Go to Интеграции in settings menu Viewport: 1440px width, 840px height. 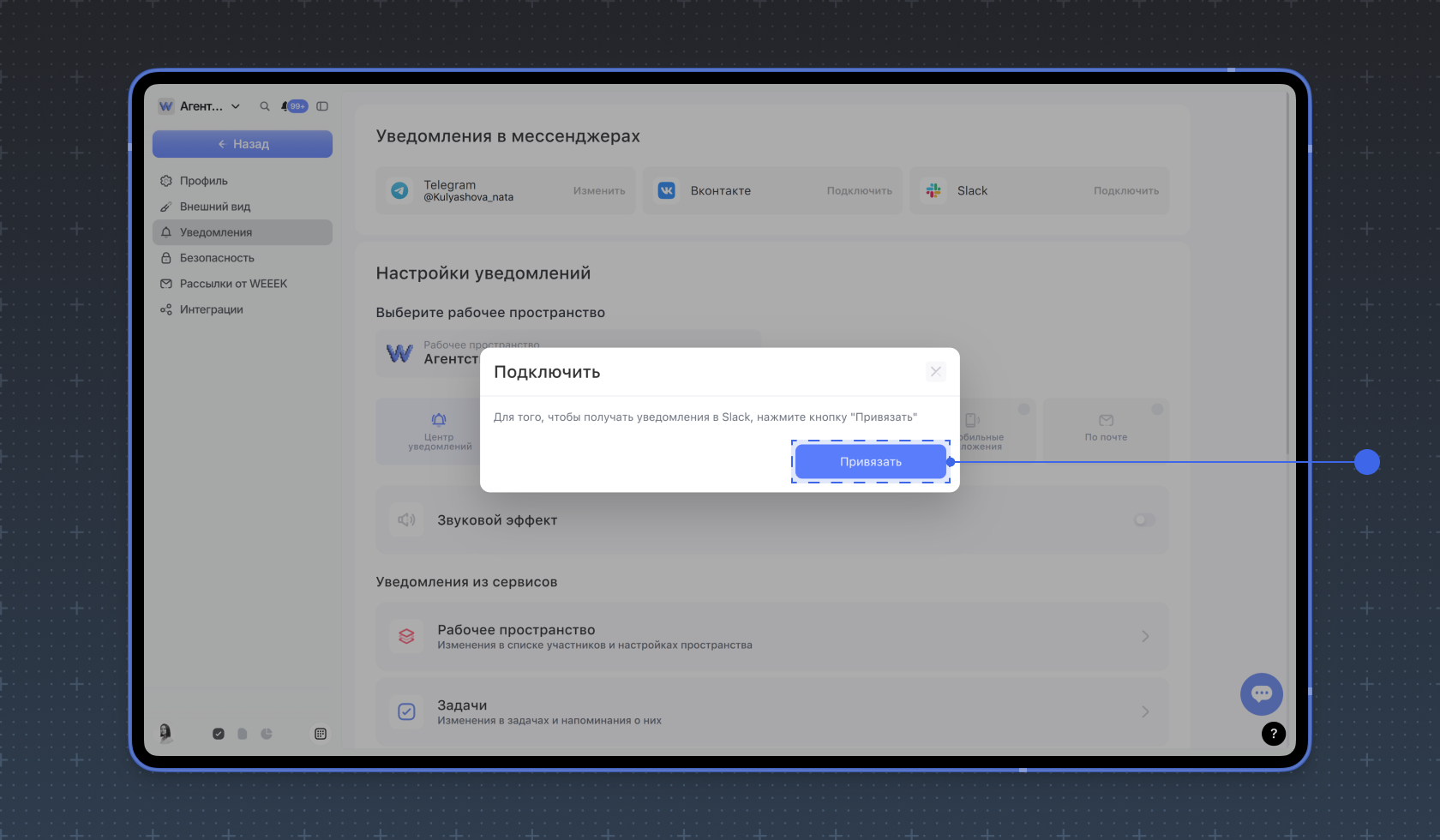[211, 309]
